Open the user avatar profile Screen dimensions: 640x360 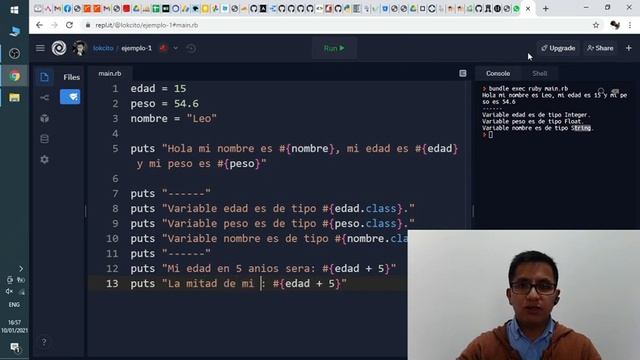80,48
